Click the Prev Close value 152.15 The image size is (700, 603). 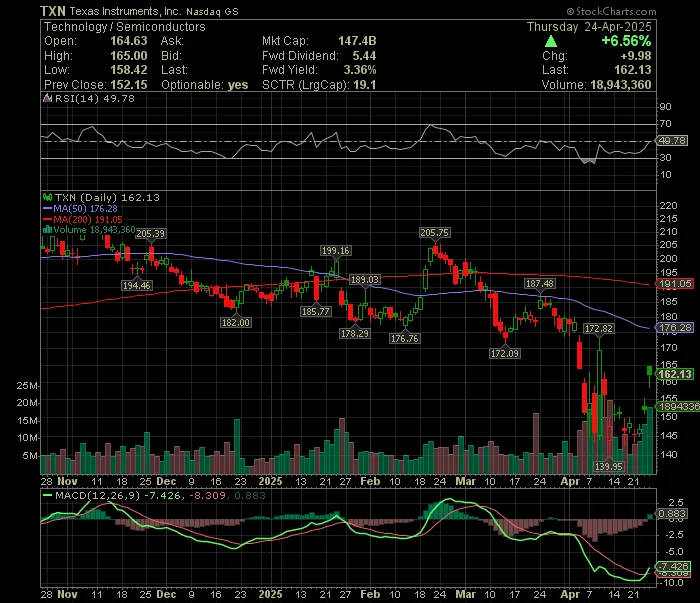pos(129,85)
